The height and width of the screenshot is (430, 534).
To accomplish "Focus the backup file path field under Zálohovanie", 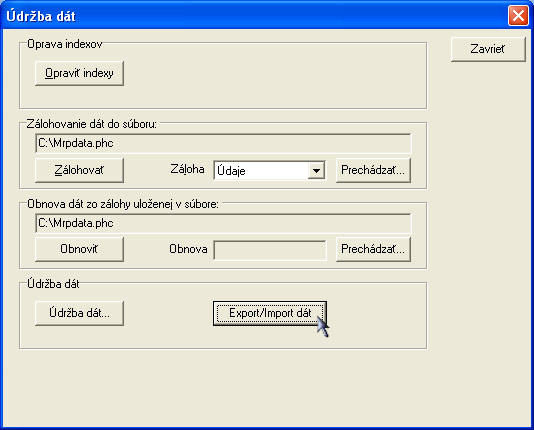I will pos(223,143).
